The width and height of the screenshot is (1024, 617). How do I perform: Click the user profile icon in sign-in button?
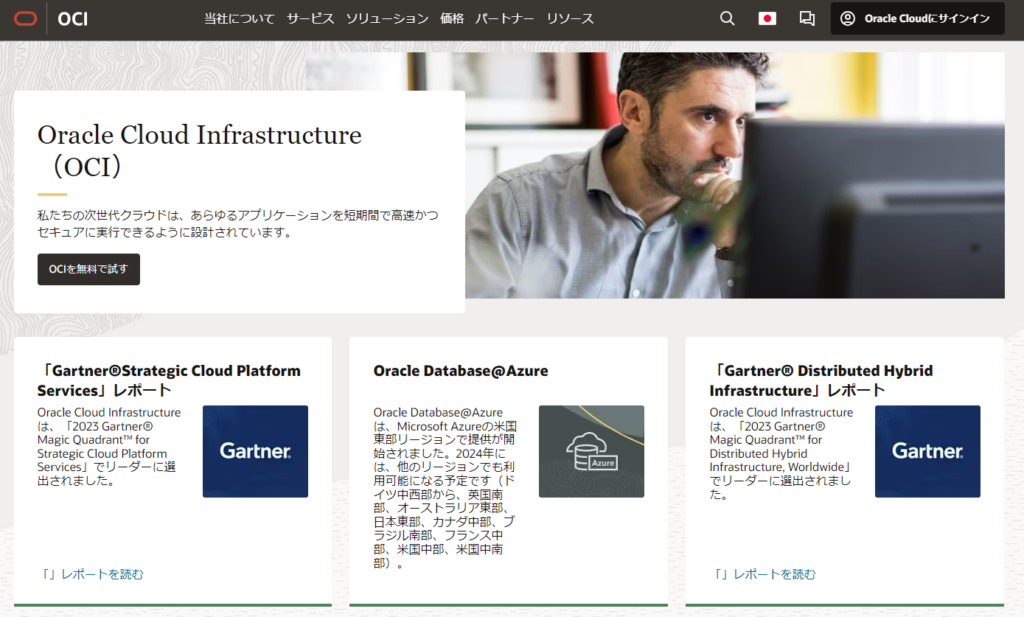848,18
